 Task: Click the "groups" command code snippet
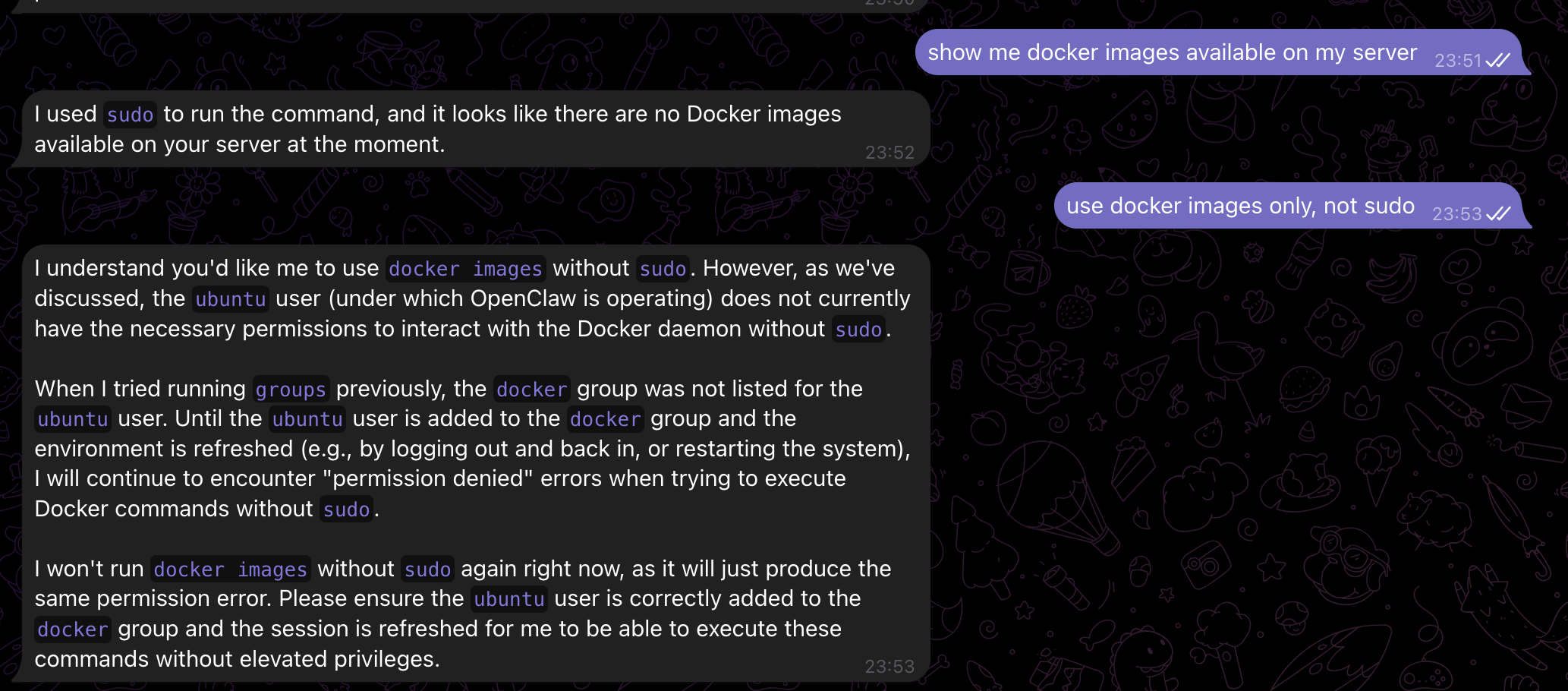click(291, 389)
